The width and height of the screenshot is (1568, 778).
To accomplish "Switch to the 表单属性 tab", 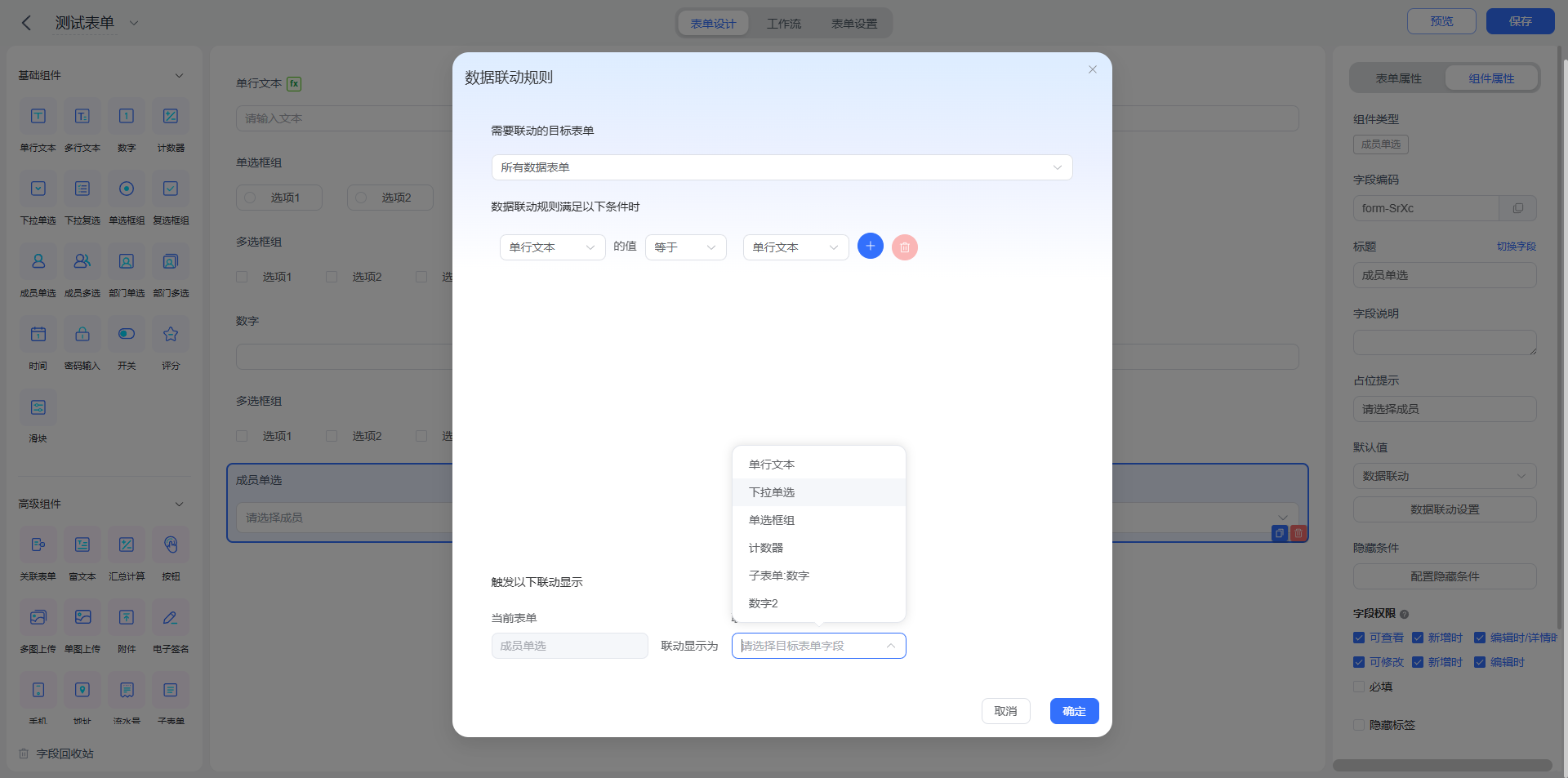I will point(1398,78).
